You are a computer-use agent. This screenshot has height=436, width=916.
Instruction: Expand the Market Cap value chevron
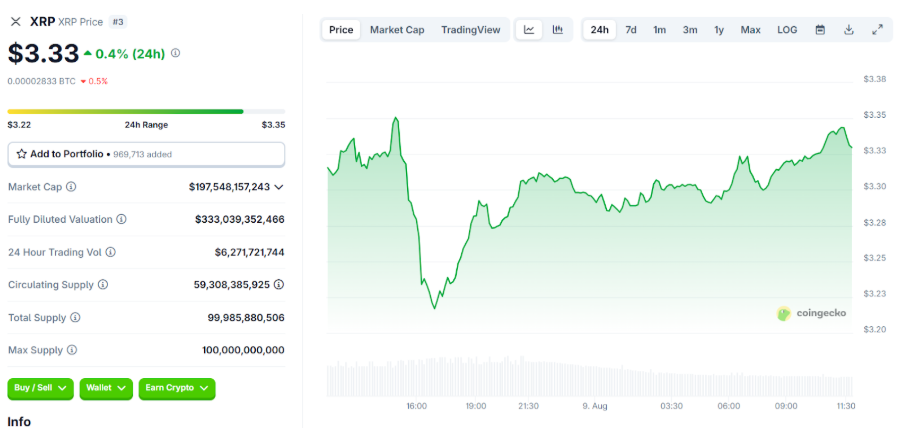(279, 187)
